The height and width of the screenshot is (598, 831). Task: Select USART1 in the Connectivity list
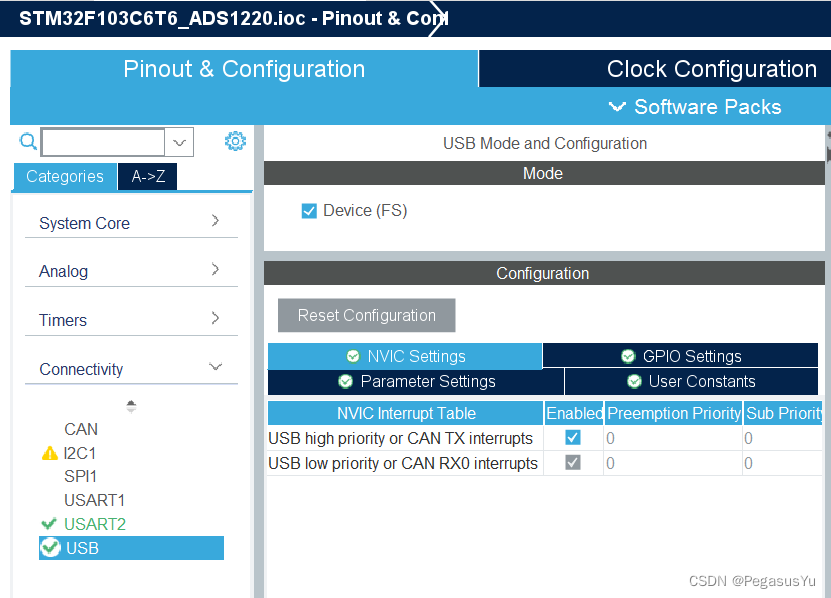[x=94, y=500]
